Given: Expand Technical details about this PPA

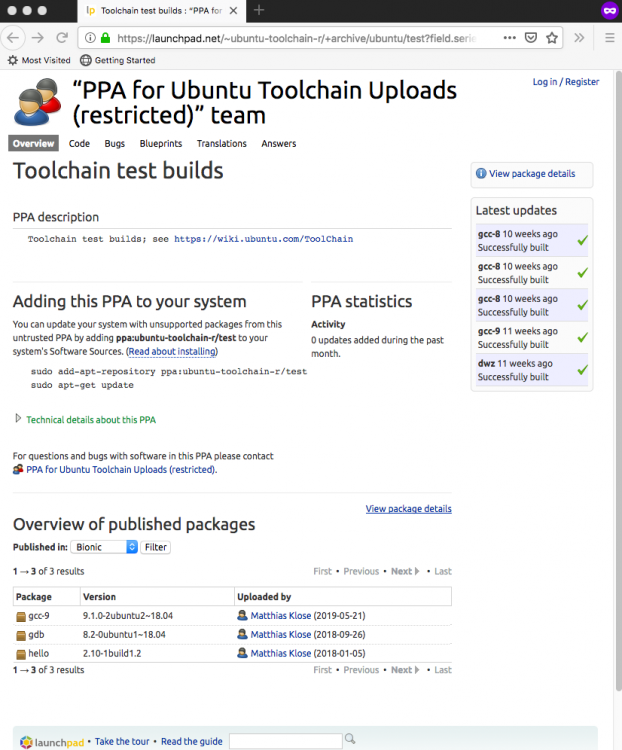Looking at the screenshot, I should [x=91, y=419].
